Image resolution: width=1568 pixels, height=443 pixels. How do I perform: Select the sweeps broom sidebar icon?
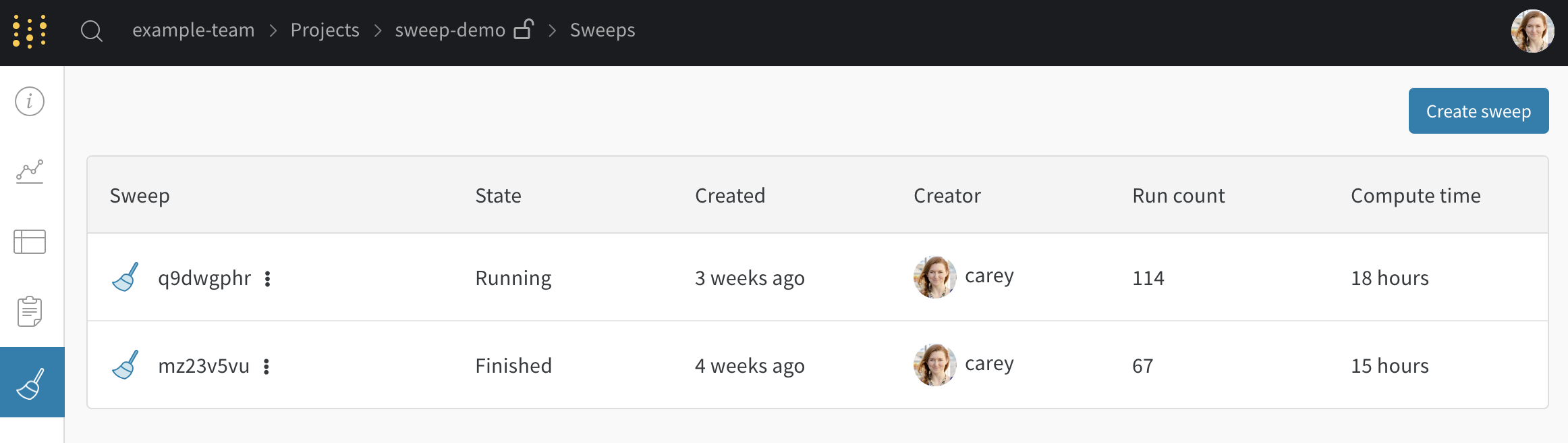tap(31, 383)
